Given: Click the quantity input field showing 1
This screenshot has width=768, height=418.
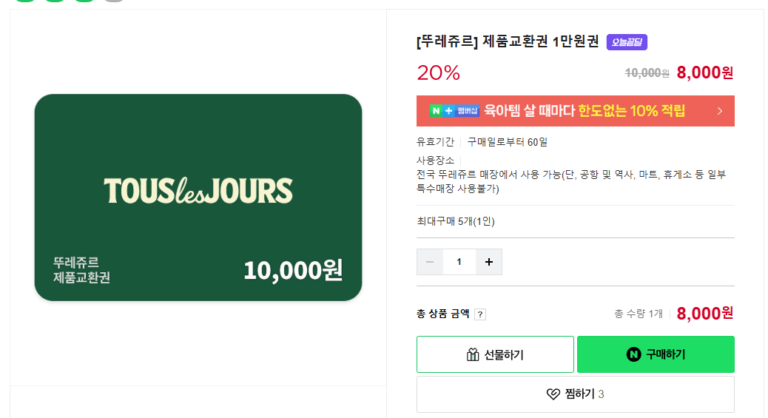Looking at the screenshot, I should click(459, 262).
